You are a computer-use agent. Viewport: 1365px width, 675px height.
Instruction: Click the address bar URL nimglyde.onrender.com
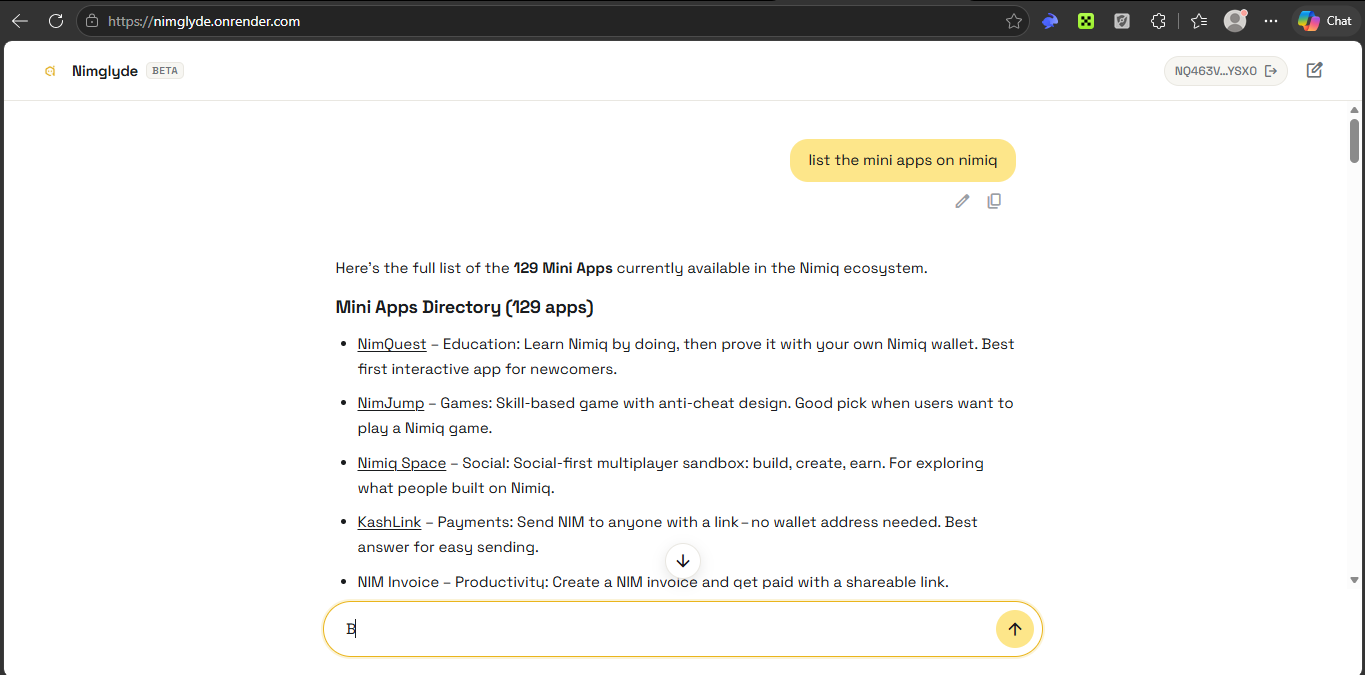[204, 21]
